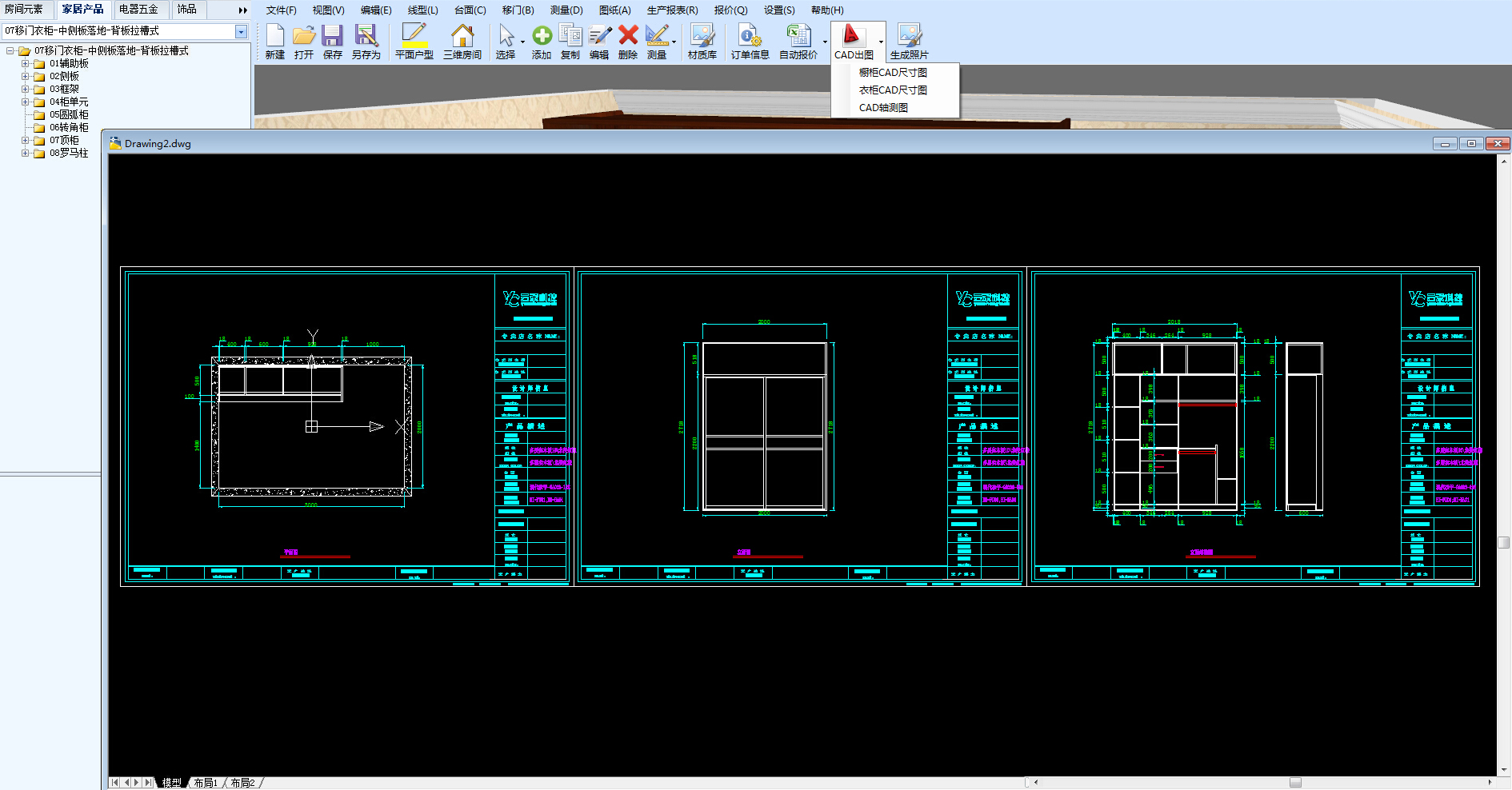Go to the first layout tab arrow
This screenshot has height=790, width=1512.
115,783
